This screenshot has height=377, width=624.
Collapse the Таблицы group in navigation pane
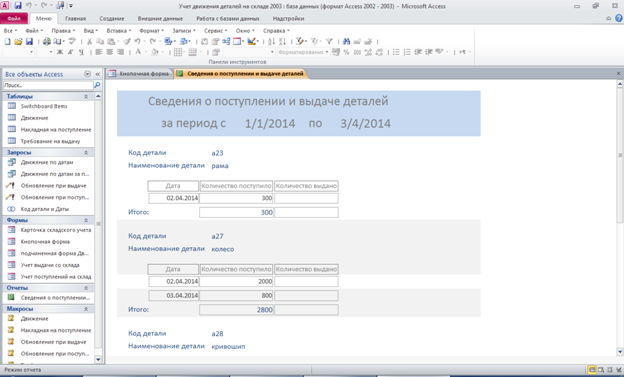tap(86, 96)
